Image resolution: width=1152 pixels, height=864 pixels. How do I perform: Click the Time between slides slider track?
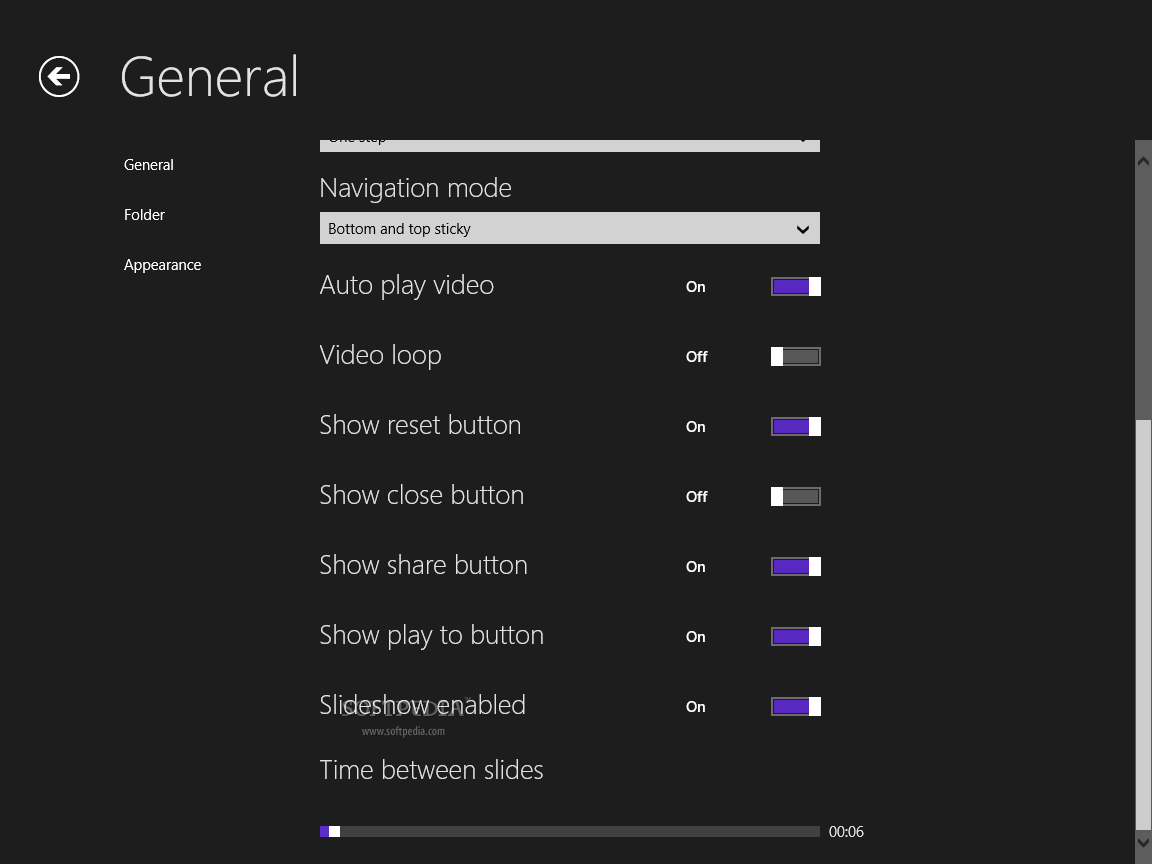tap(569, 832)
